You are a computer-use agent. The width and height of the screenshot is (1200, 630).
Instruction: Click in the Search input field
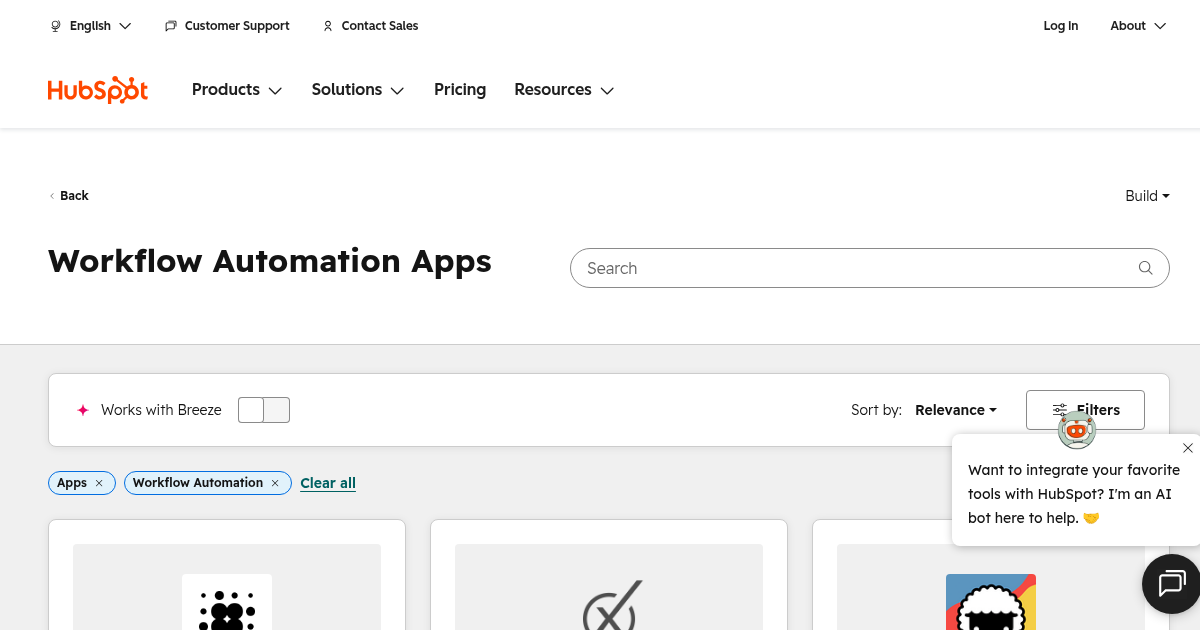[x=869, y=268]
